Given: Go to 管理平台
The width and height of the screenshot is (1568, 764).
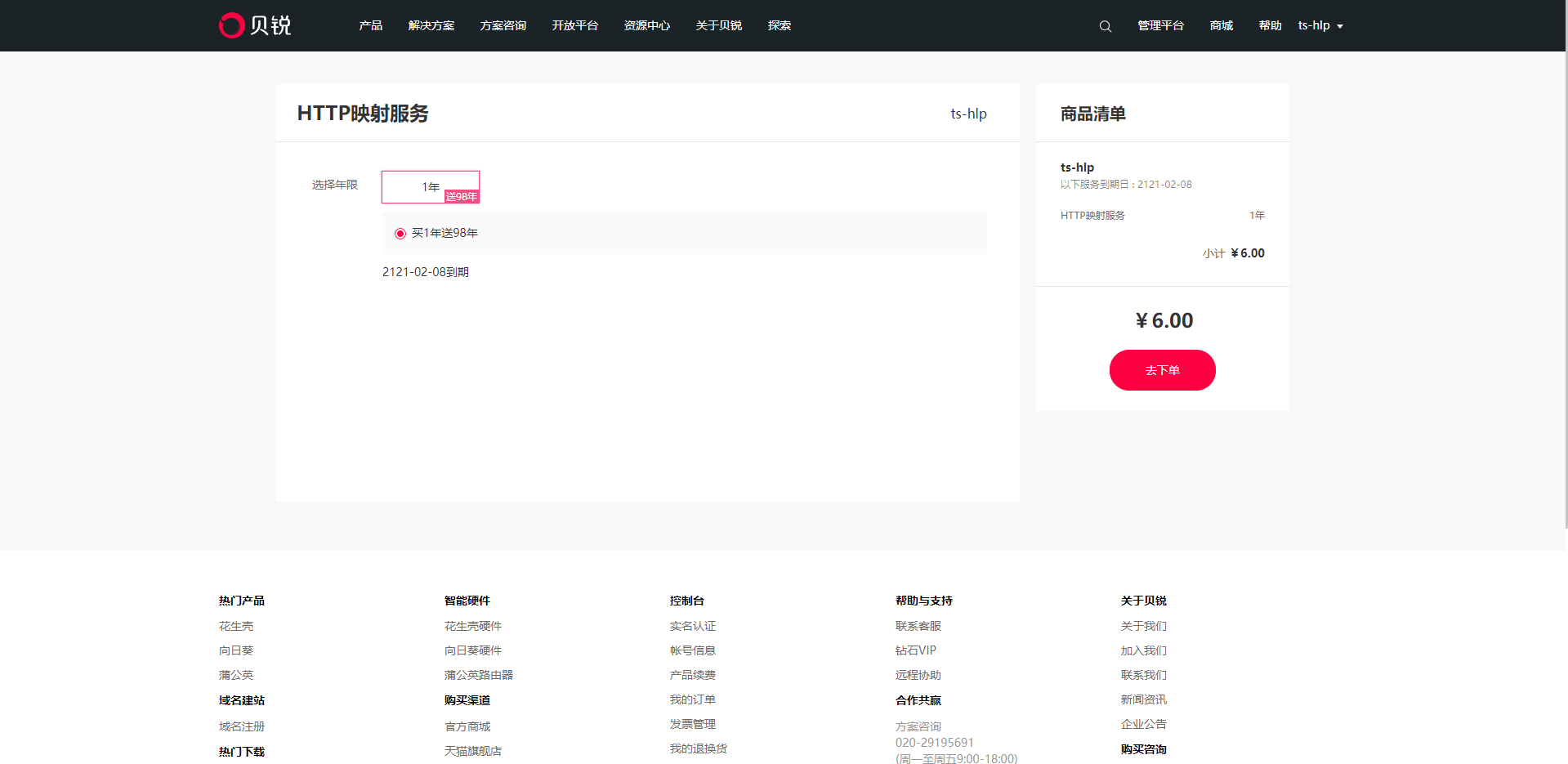Looking at the screenshot, I should (1161, 25).
